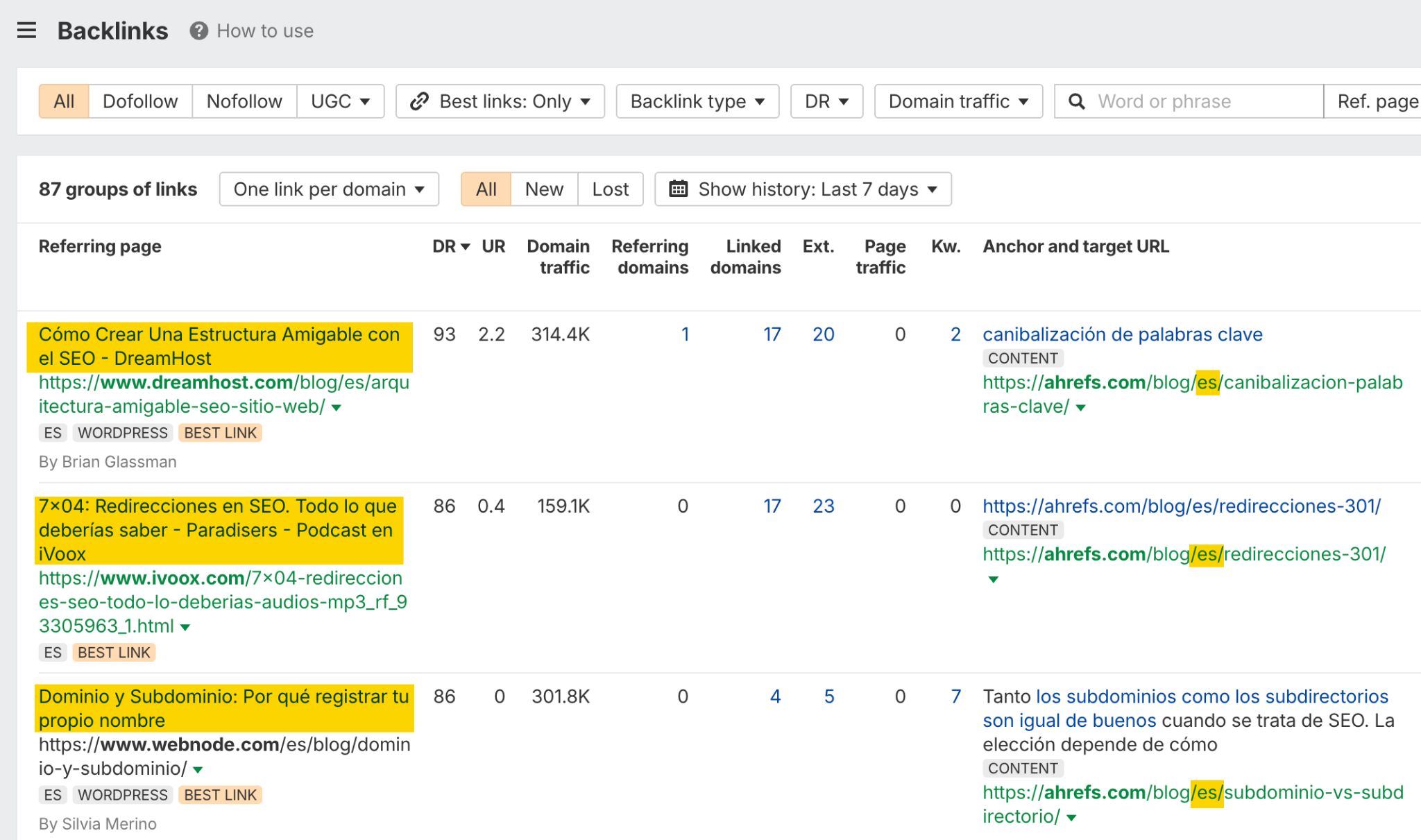1421x840 pixels.
Task: Click the referring domains count of 1
Action: click(x=685, y=334)
